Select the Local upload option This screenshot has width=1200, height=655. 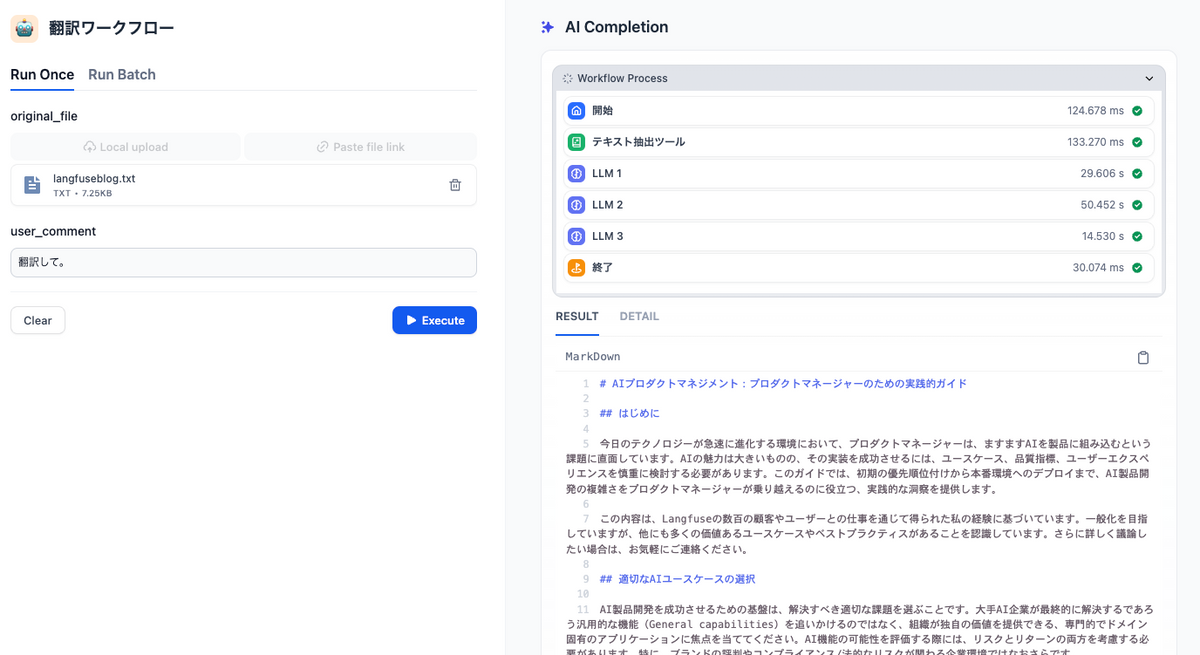click(x=125, y=146)
